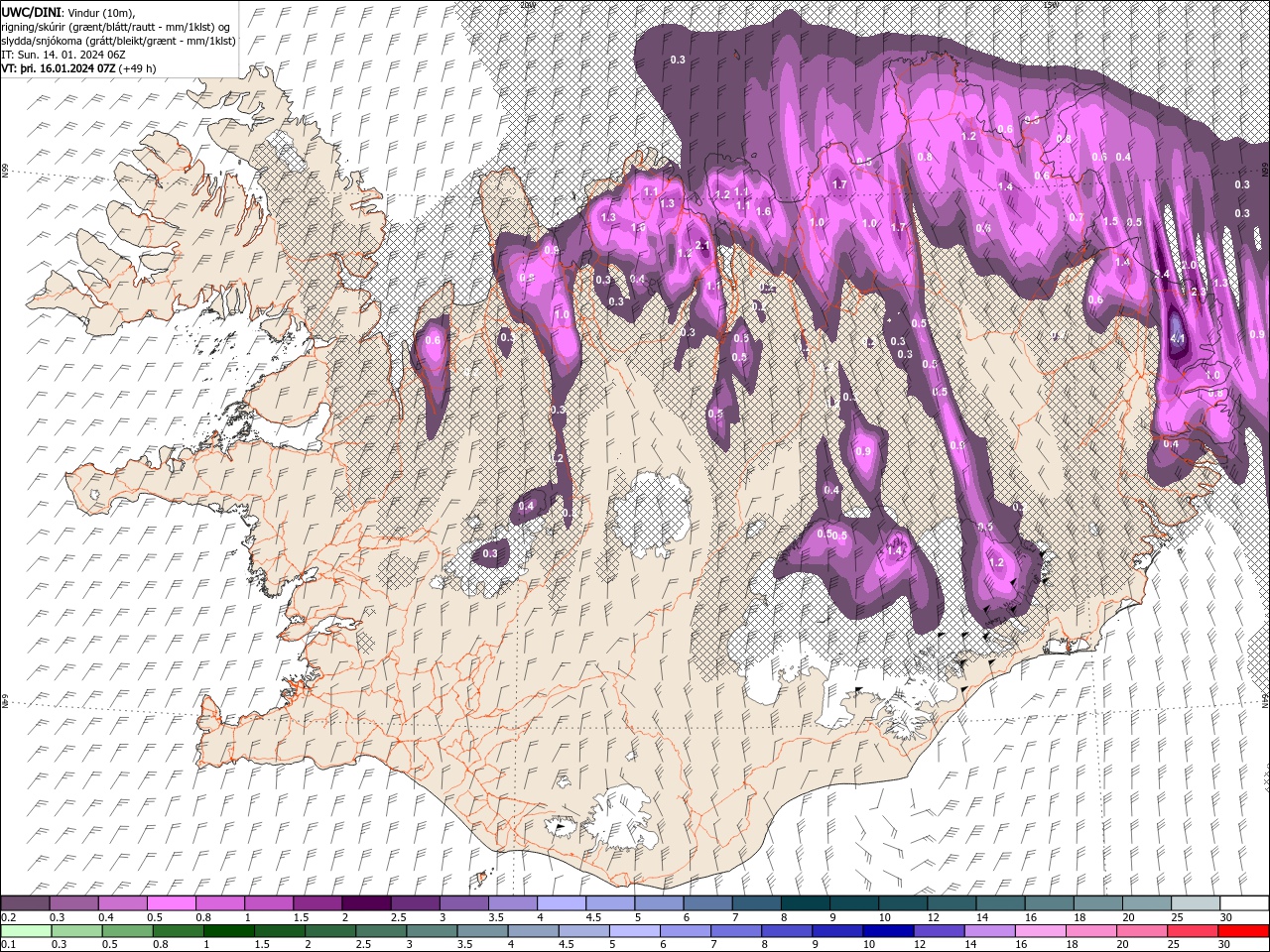The image size is (1270, 952).
Task: Click the 1.6 precipitation value
Action: coord(763,211)
